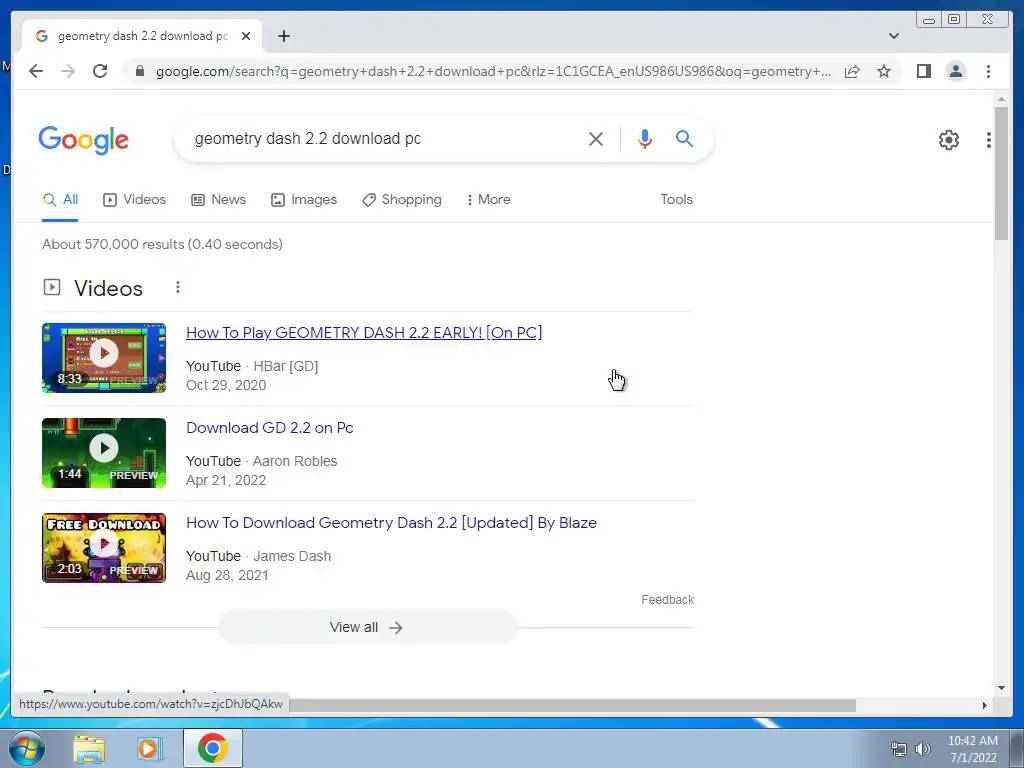The image size is (1024, 768).
Task: Open Windows Explorer from the taskbar
Action: point(89,749)
